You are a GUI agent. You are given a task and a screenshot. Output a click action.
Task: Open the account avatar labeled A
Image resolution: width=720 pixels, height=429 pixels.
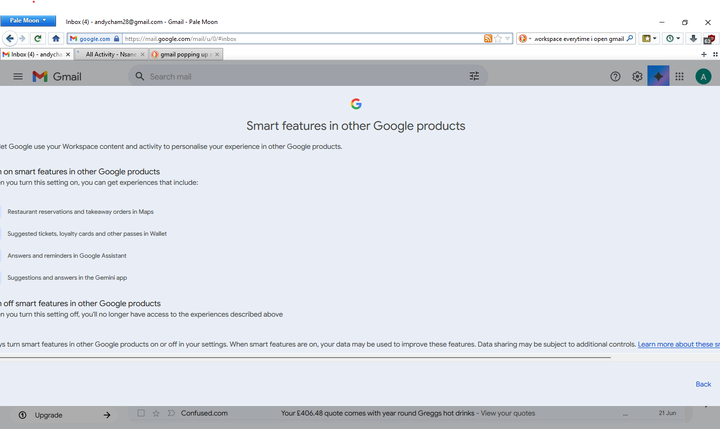click(703, 77)
